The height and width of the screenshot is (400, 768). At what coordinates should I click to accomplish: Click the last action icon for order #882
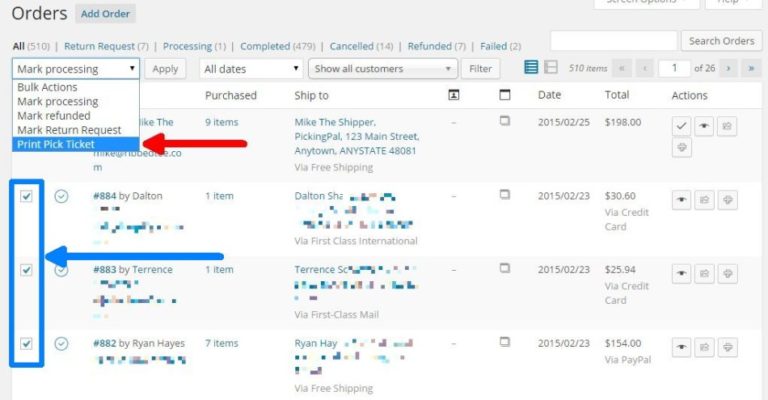tap(729, 346)
